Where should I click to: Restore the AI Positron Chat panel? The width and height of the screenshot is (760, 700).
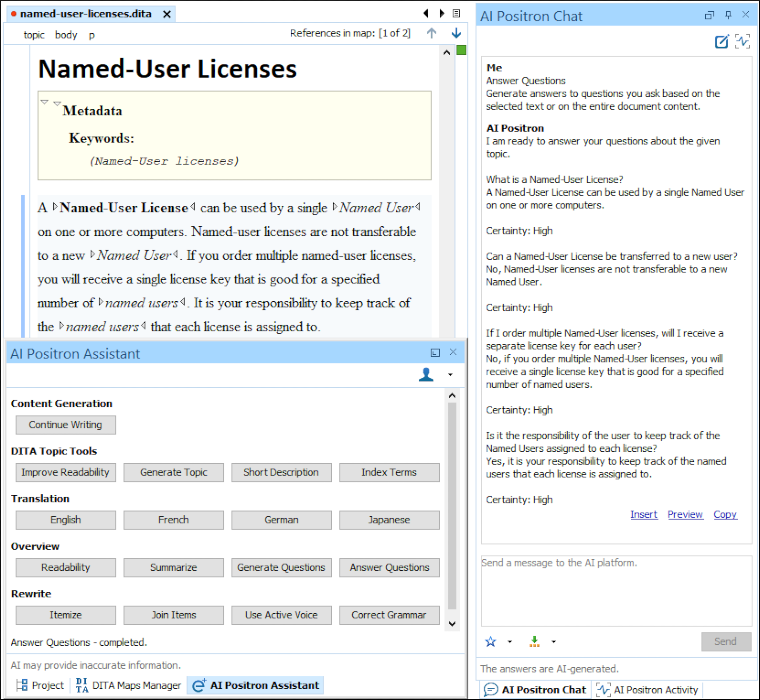pyautogui.click(x=709, y=15)
